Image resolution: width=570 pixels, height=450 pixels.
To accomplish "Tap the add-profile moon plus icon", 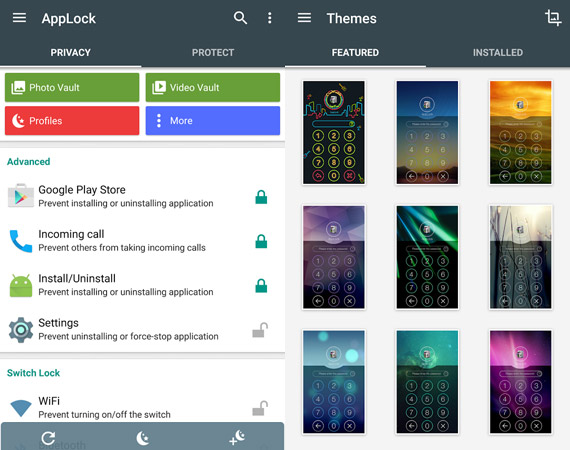I will click(237, 437).
